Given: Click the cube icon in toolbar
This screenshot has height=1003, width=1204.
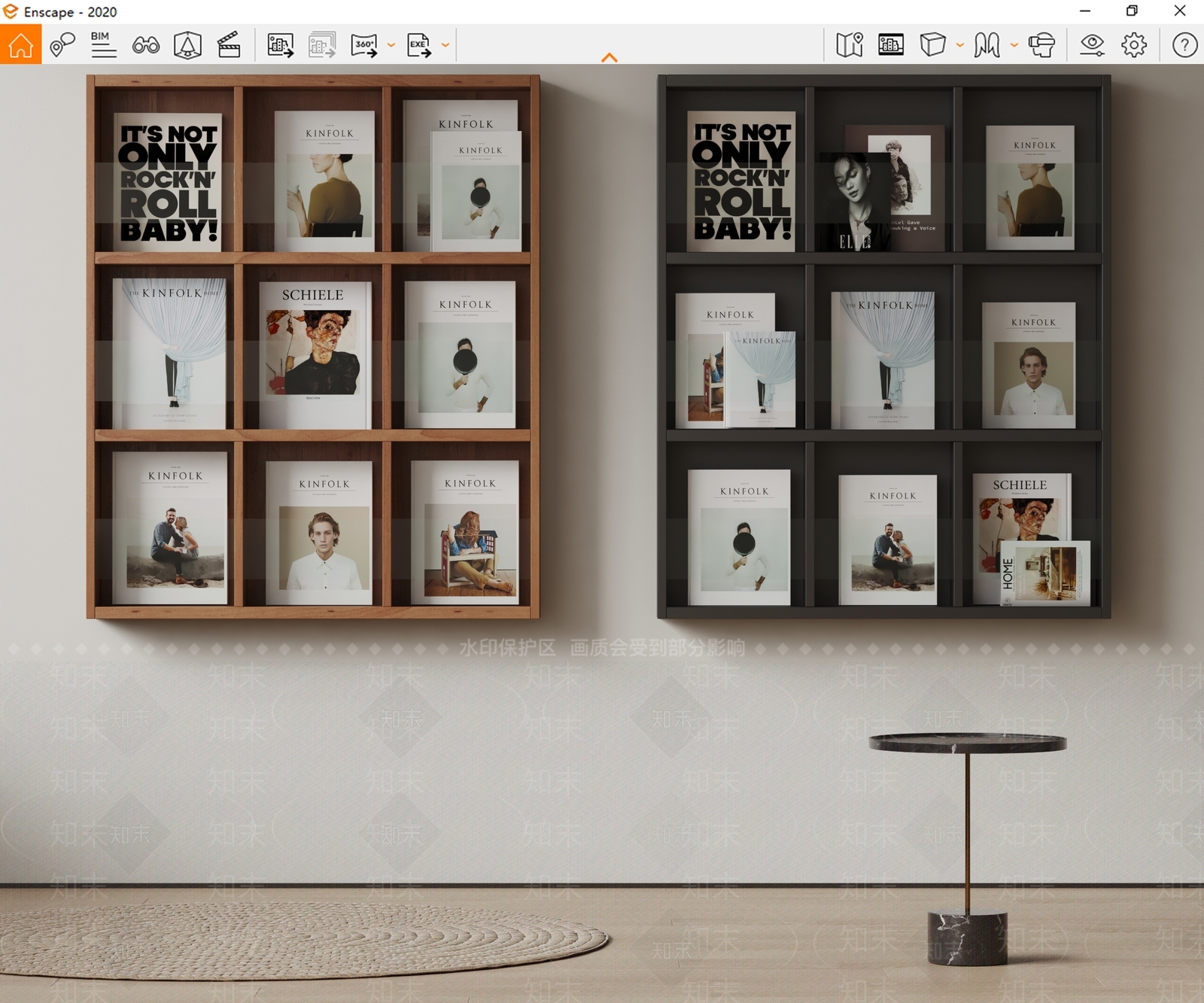Looking at the screenshot, I should coord(932,45).
